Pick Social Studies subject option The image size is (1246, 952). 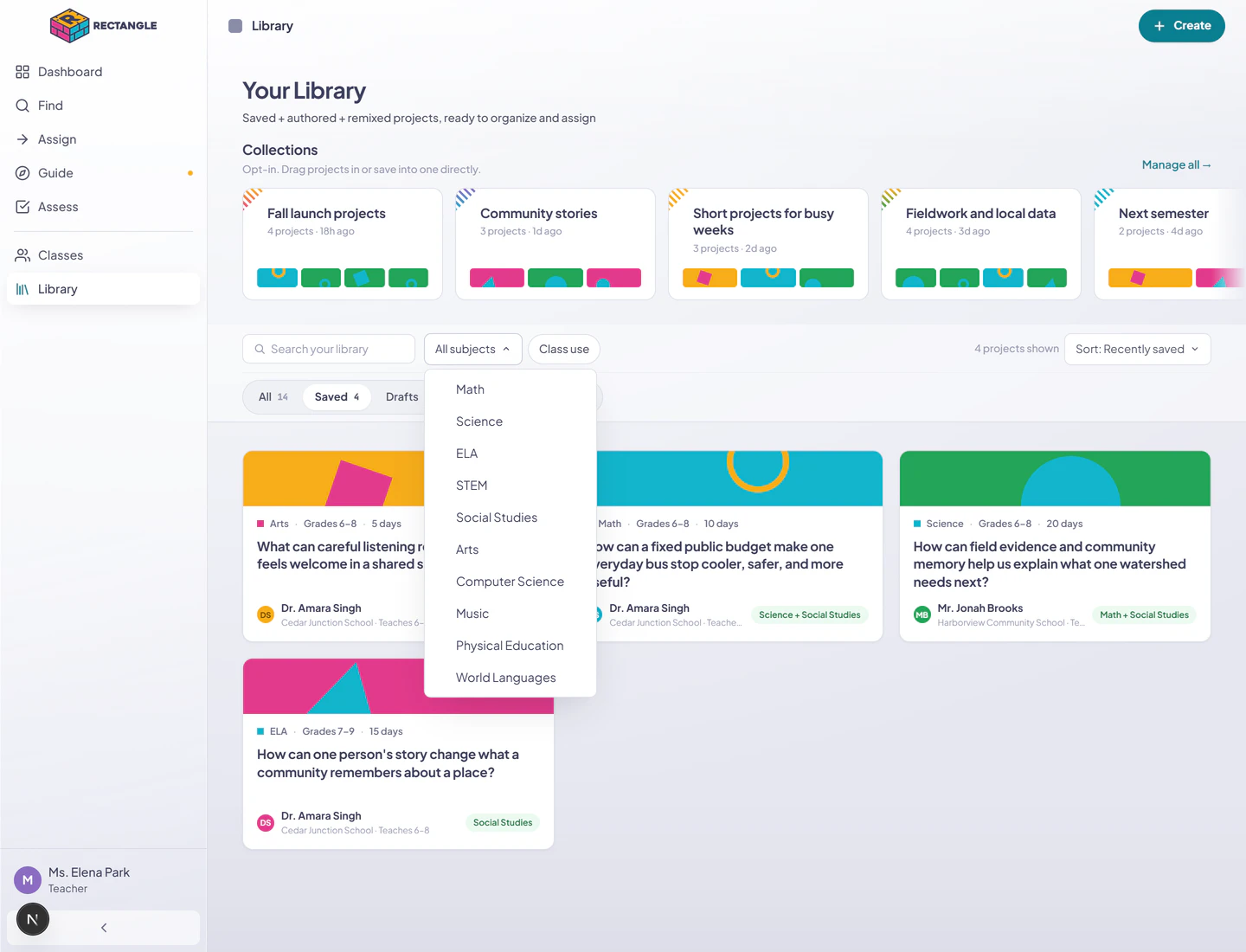(x=511, y=518)
